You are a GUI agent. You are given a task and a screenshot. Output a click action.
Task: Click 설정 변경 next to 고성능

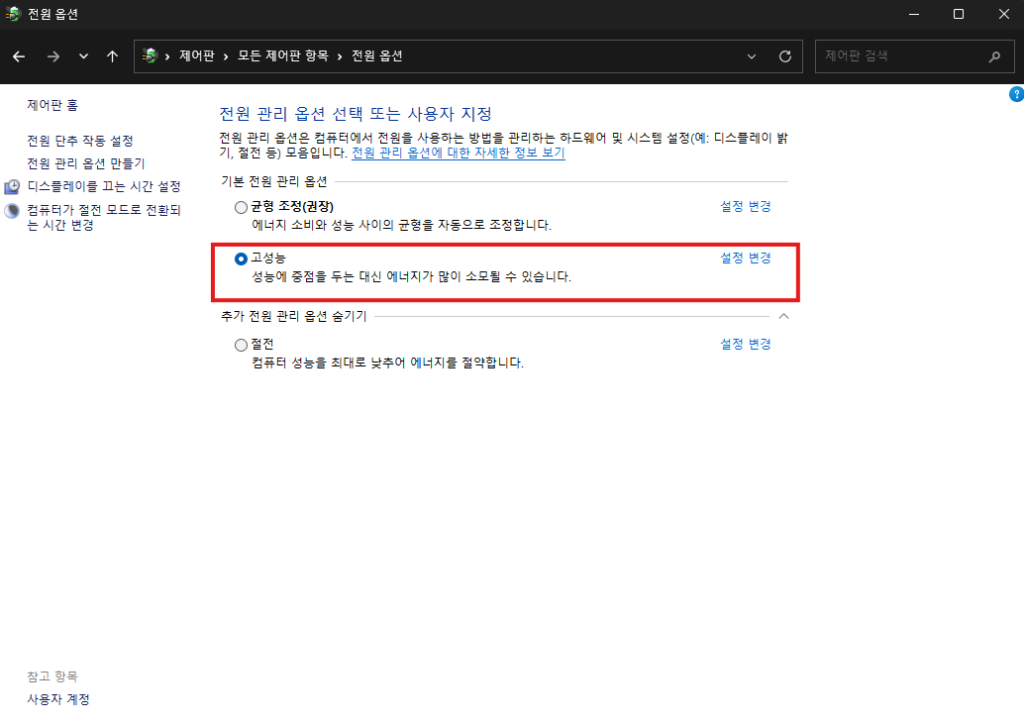tap(745, 257)
